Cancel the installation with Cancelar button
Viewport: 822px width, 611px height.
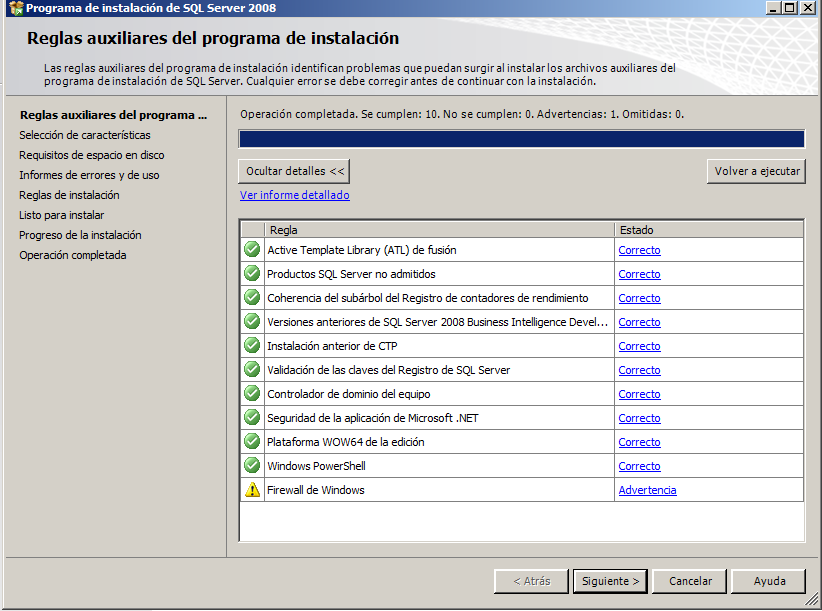pos(690,581)
